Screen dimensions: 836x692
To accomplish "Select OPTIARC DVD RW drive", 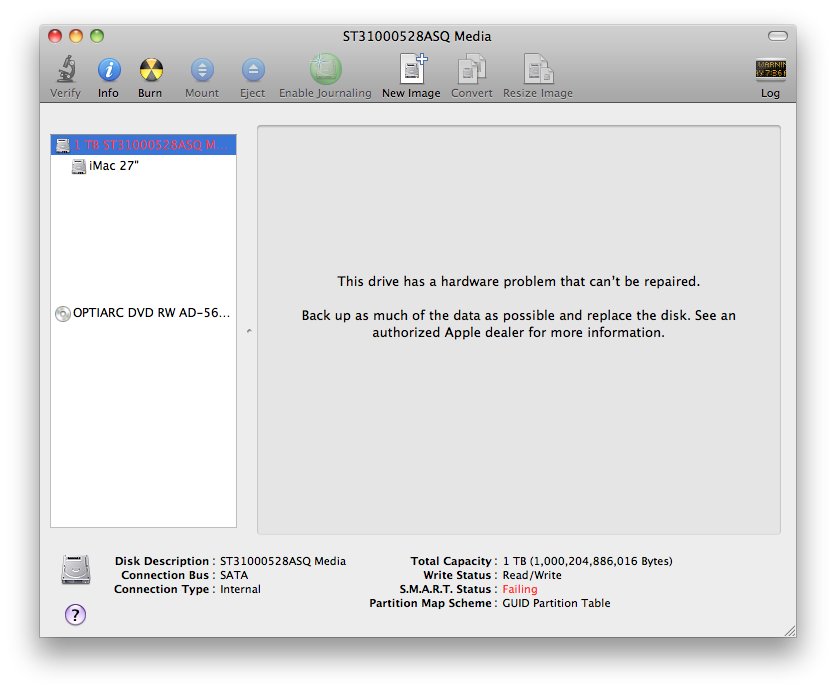I will [x=143, y=313].
